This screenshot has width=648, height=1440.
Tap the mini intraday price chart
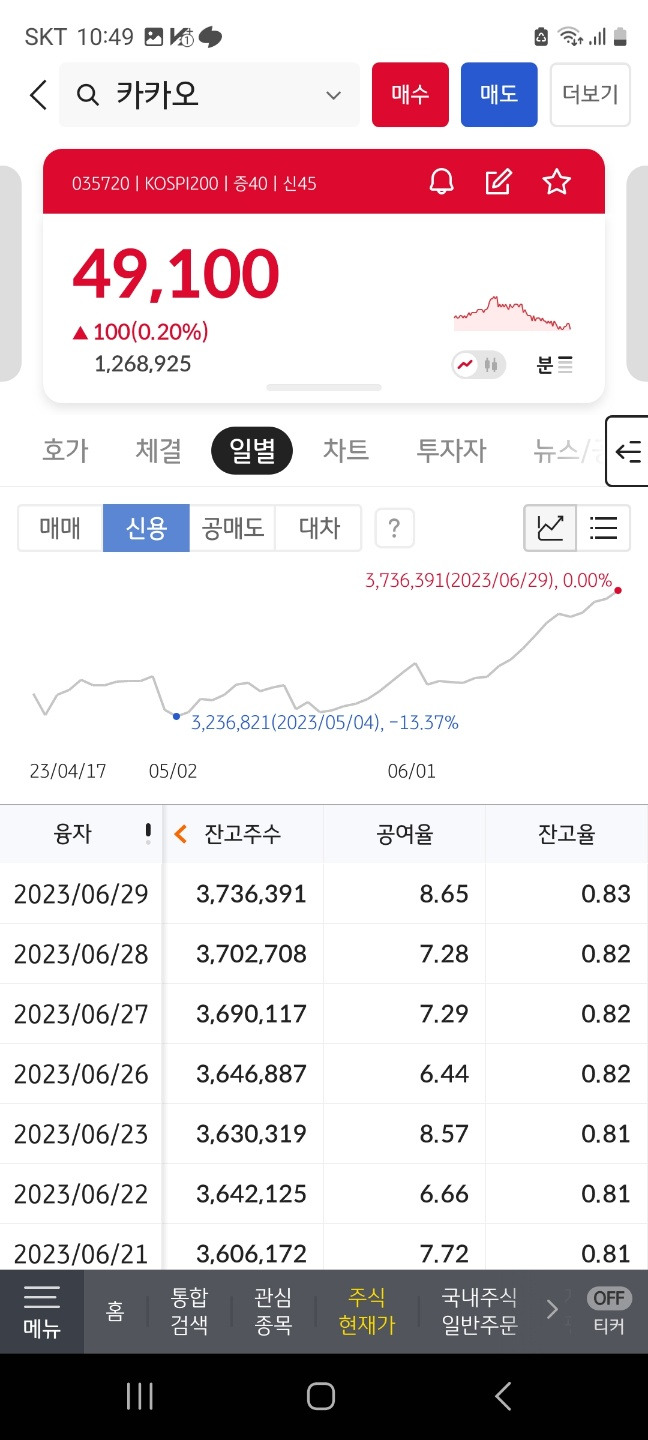[x=512, y=314]
